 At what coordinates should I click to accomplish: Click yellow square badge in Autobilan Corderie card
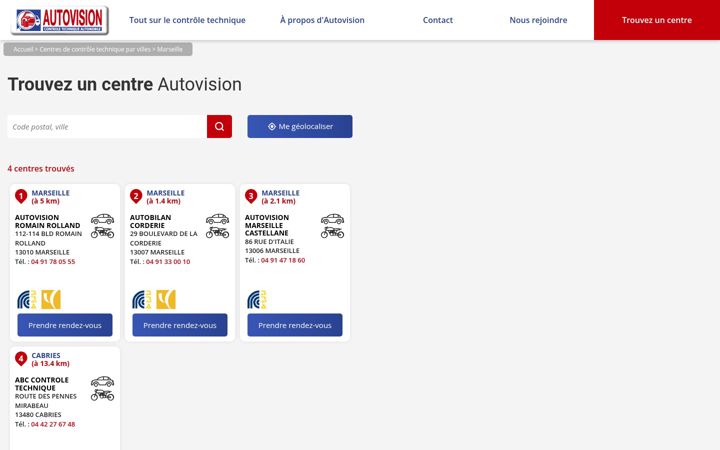(x=166, y=299)
